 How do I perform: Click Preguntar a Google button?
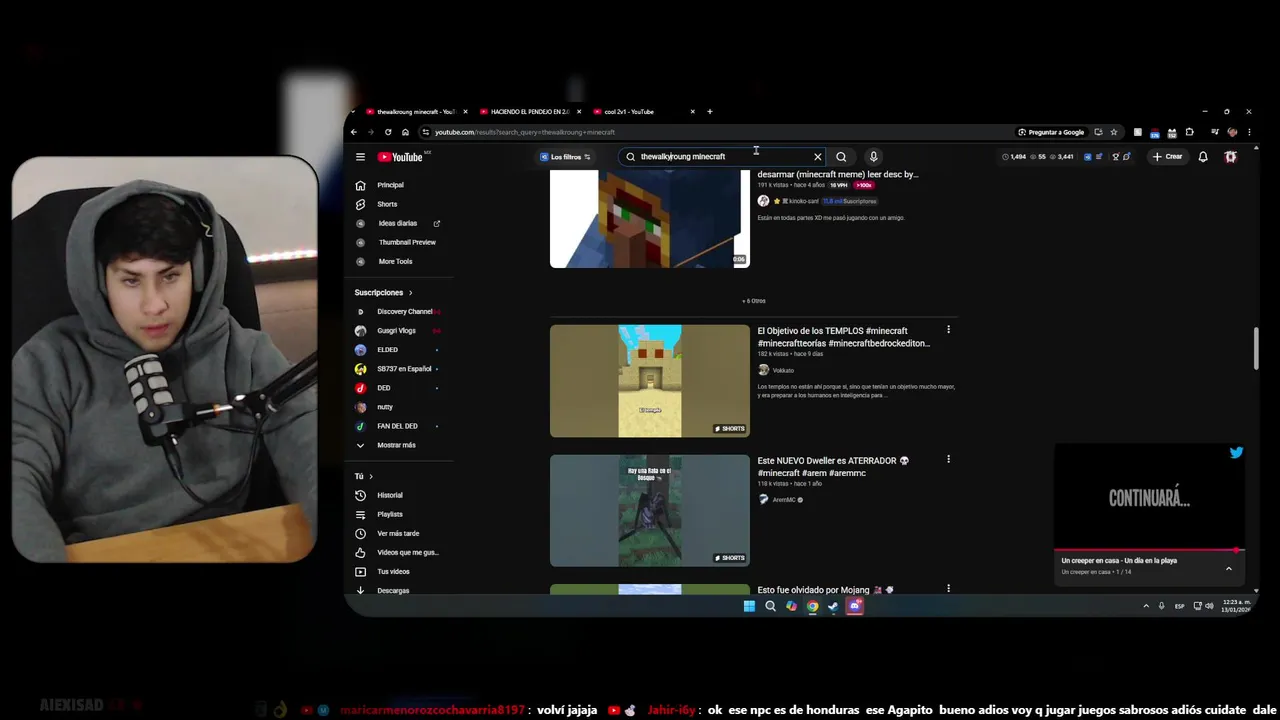point(1051,132)
